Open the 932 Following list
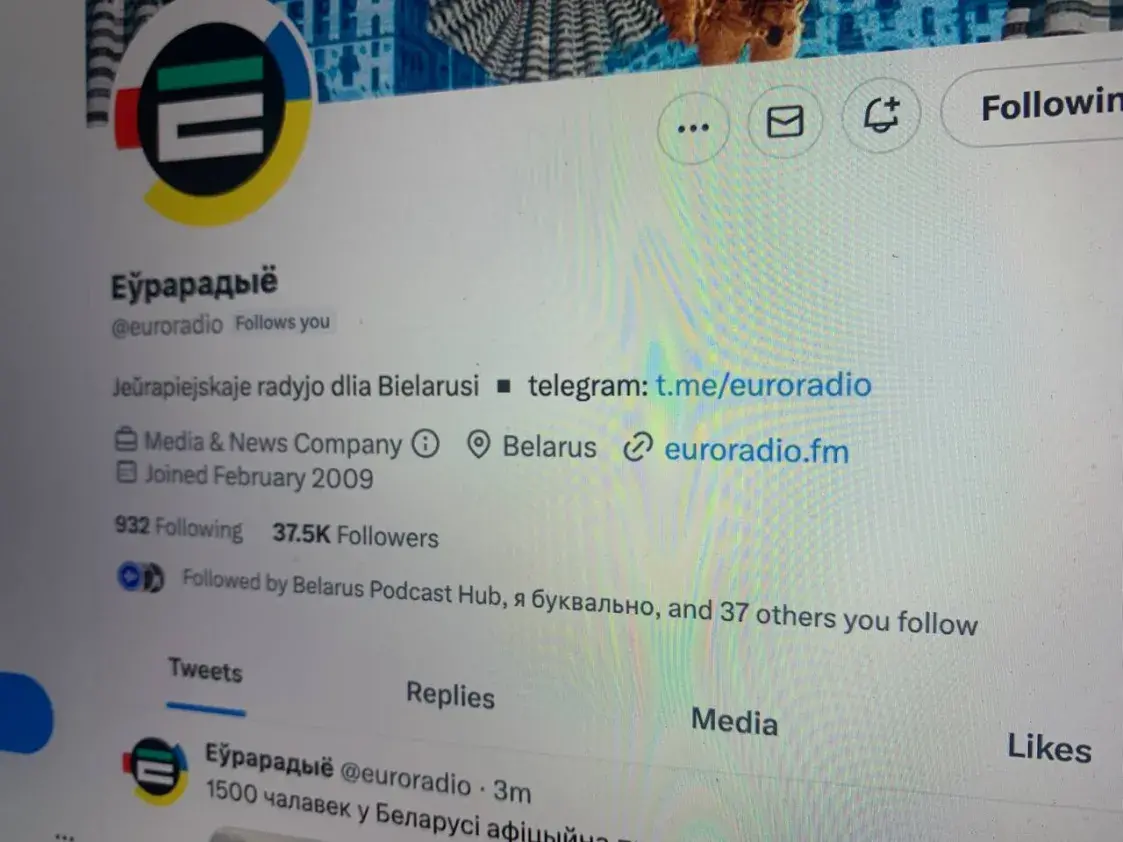This screenshot has height=842, width=1123. 179,528
